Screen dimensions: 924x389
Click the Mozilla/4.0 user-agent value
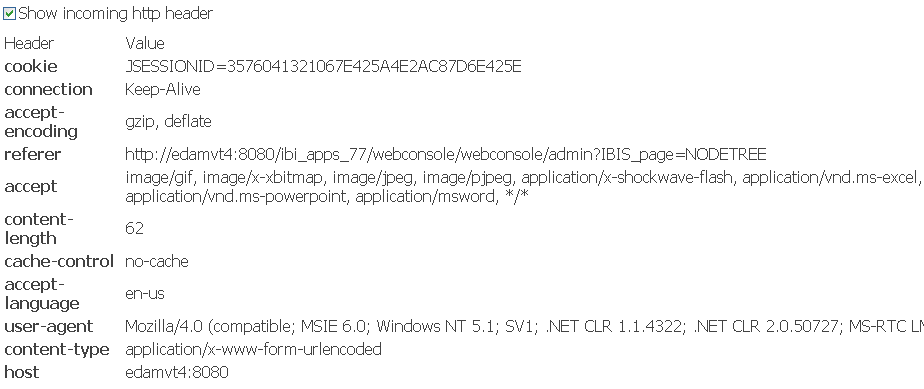524,326
